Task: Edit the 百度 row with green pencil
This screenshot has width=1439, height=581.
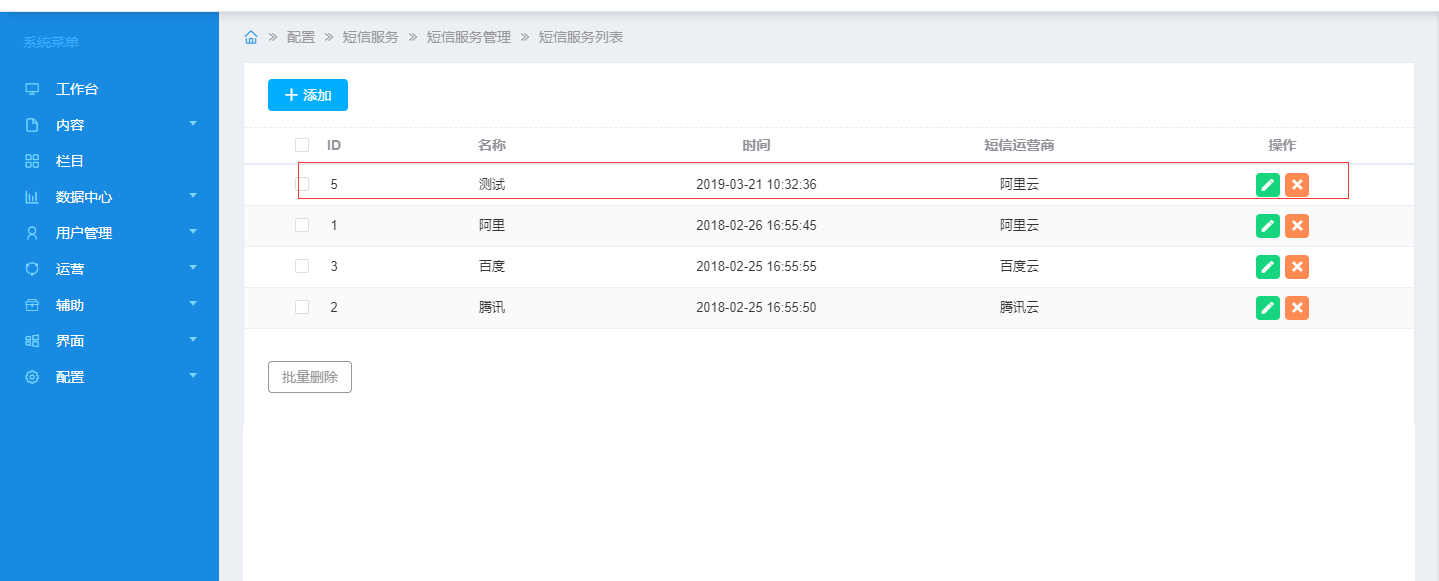Action: [x=1268, y=267]
